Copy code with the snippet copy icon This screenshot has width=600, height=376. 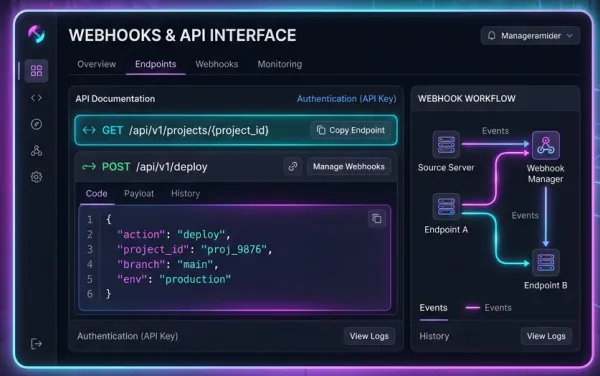(x=377, y=219)
